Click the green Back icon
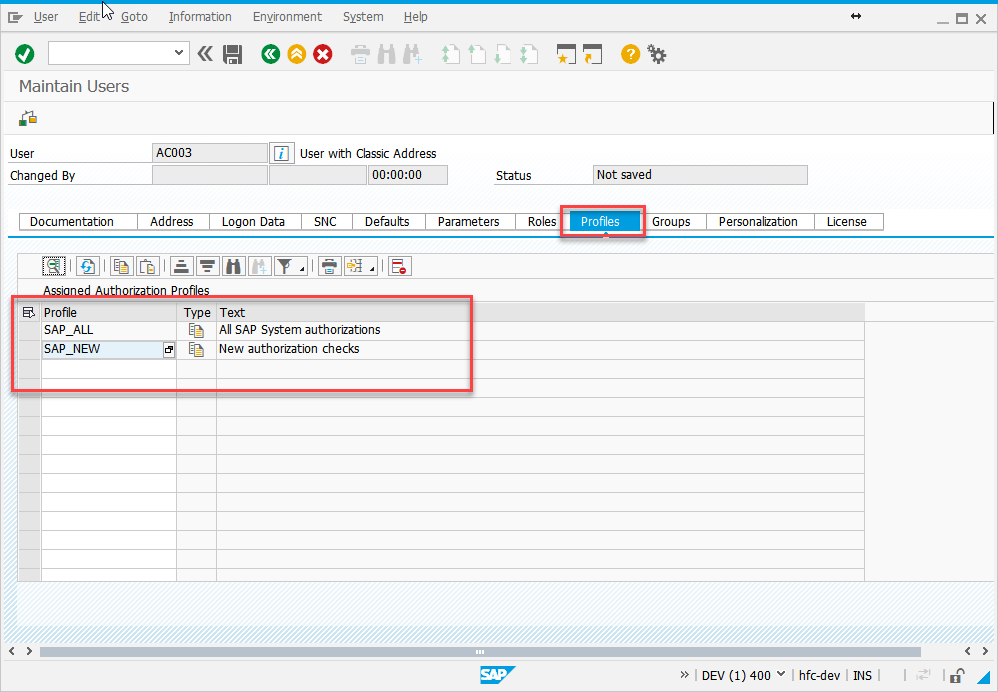 (x=271, y=54)
